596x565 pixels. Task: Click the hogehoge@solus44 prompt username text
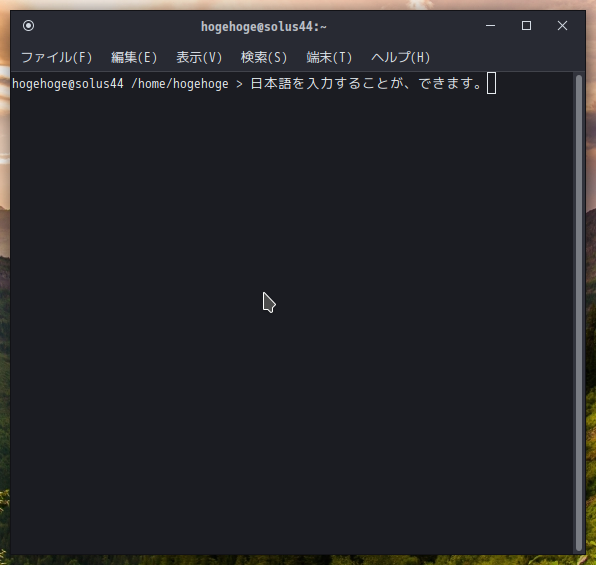pyautogui.click(x=68, y=84)
